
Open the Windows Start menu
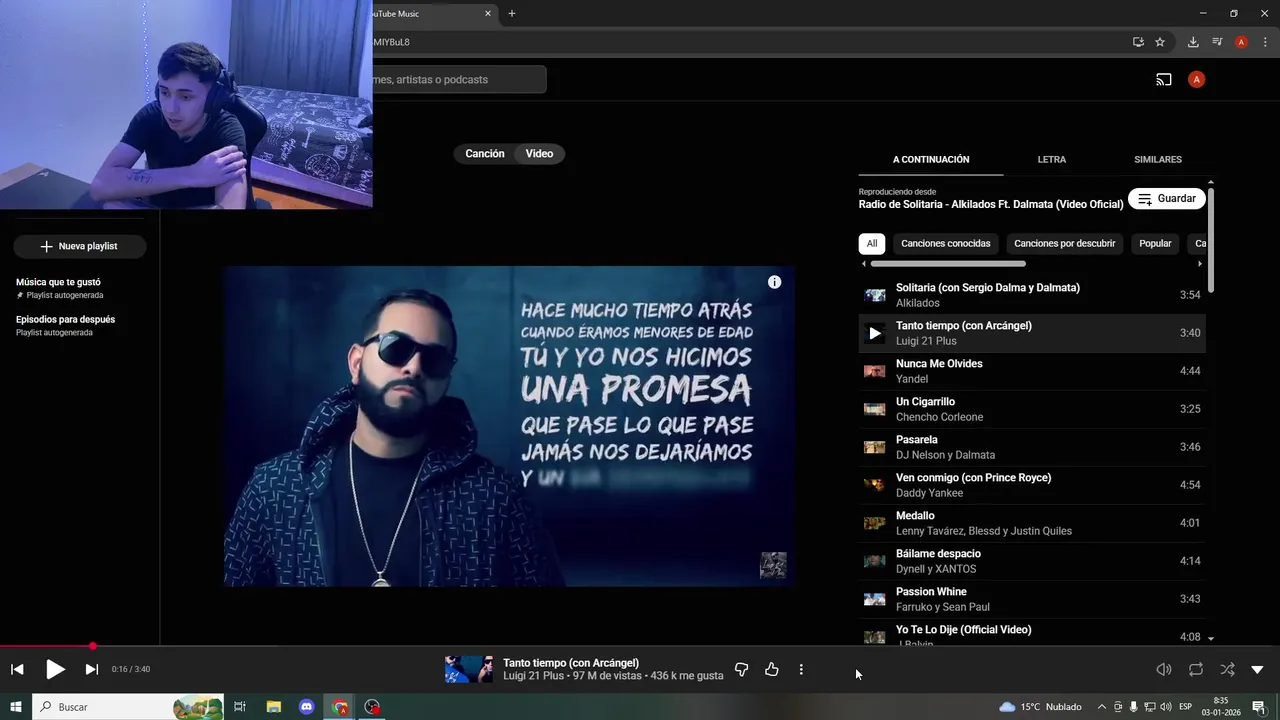click(16, 707)
